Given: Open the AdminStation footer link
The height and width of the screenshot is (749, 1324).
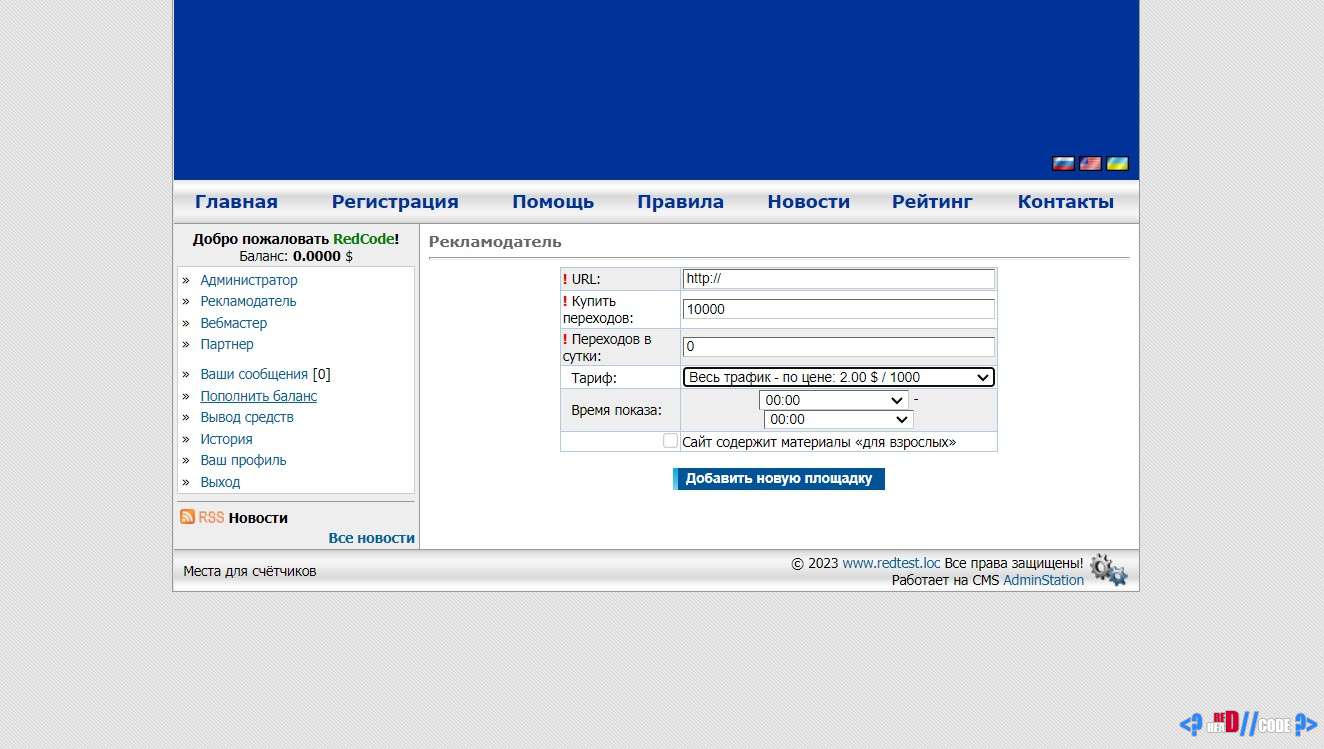Looking at the screenshot, I should click(1043, 580).
